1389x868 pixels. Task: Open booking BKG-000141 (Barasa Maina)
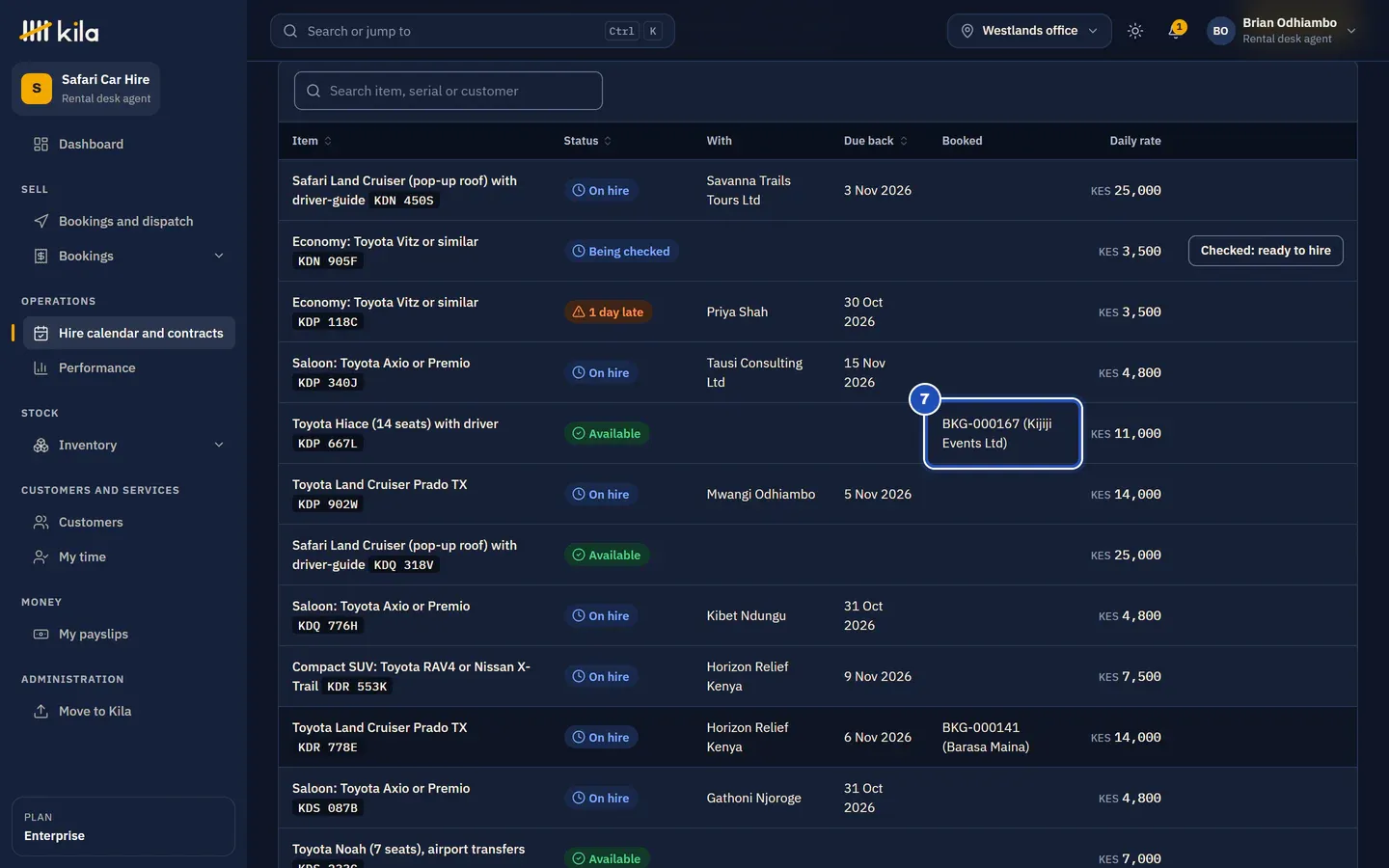tap(986, 737)
